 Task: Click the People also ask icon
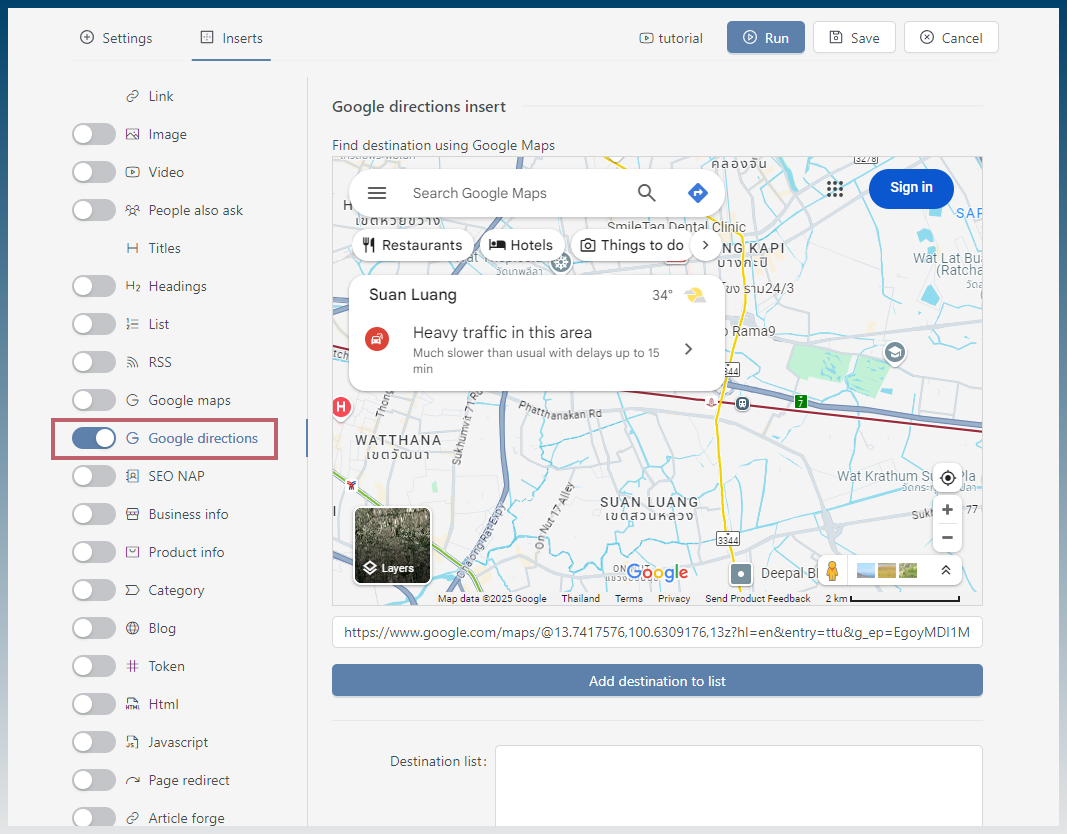133,210
